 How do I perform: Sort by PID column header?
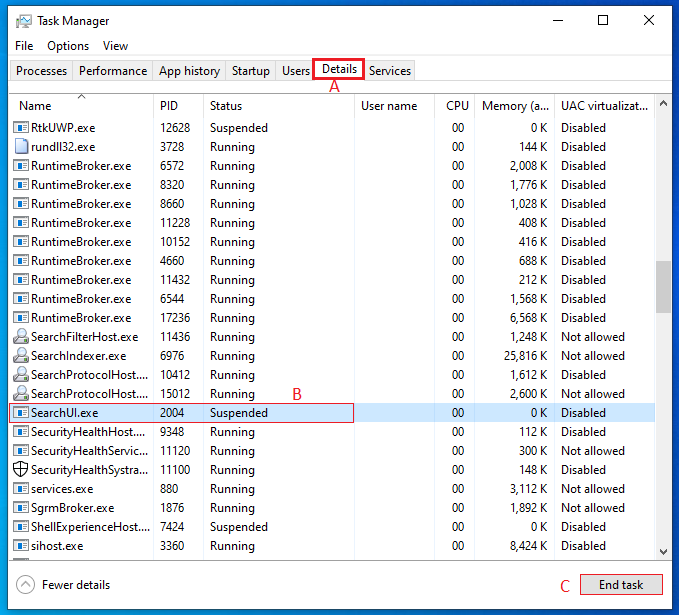169,106
